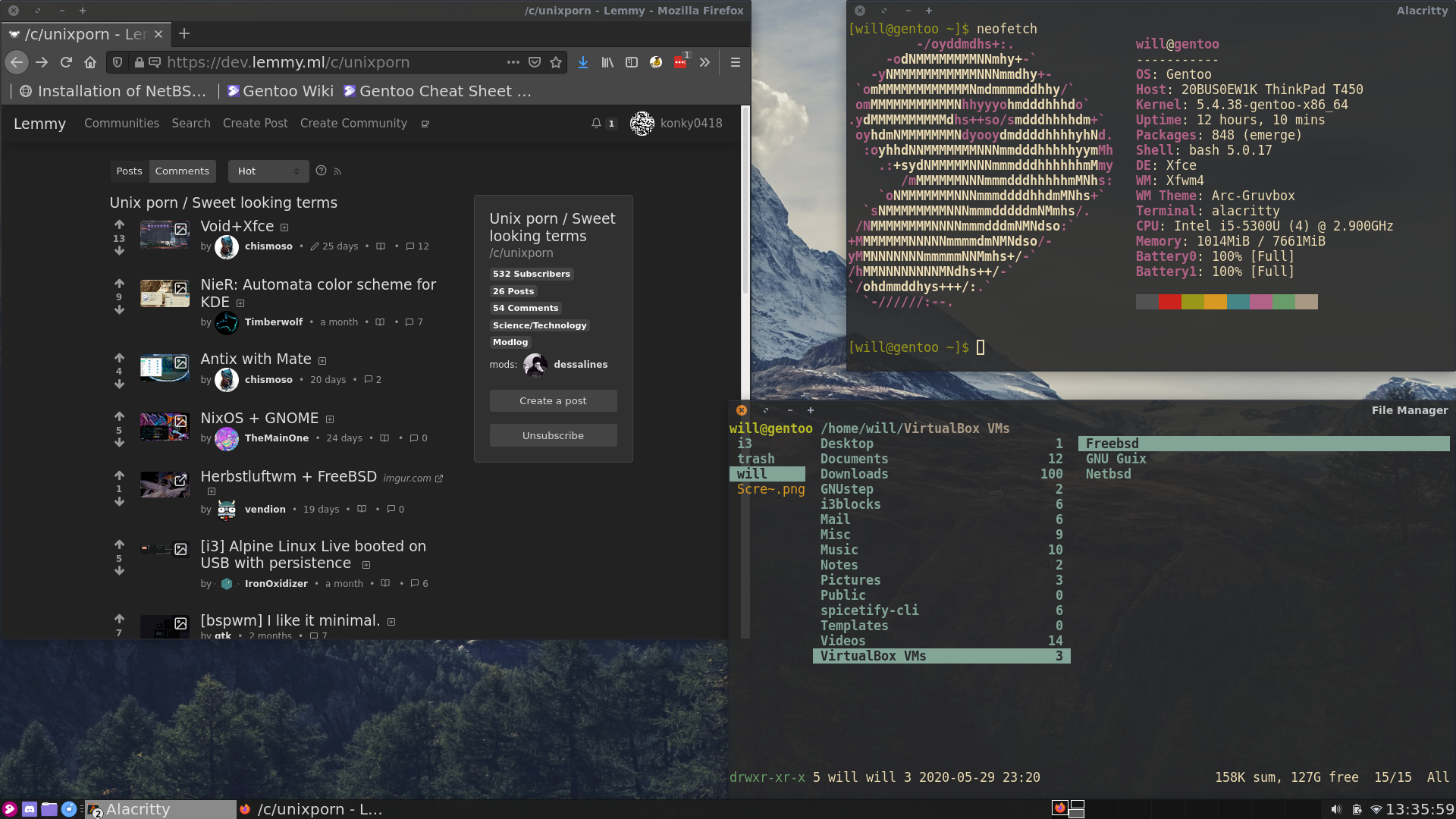
Task: Click Firefox forward navigation arrow
Action: click(42, 62)
